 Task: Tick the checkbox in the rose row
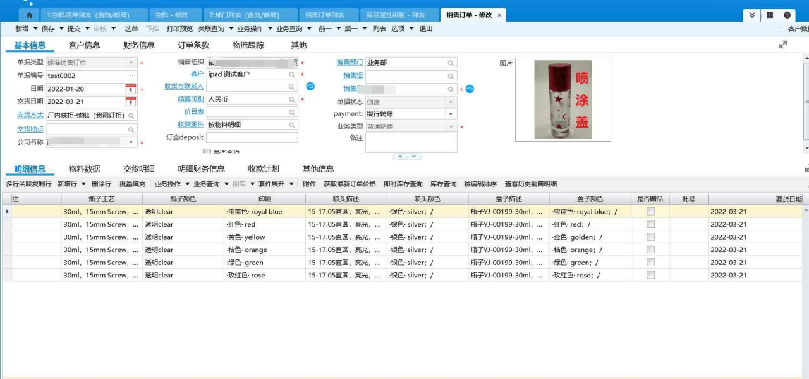(651, 275)
